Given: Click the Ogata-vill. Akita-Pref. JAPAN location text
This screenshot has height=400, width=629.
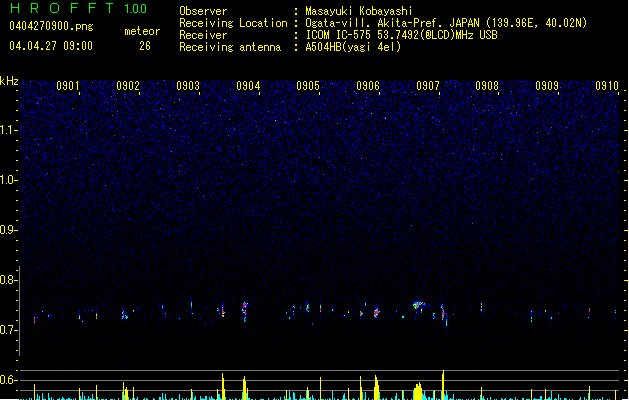Looking at the screenshot, I should pos(446,23).
